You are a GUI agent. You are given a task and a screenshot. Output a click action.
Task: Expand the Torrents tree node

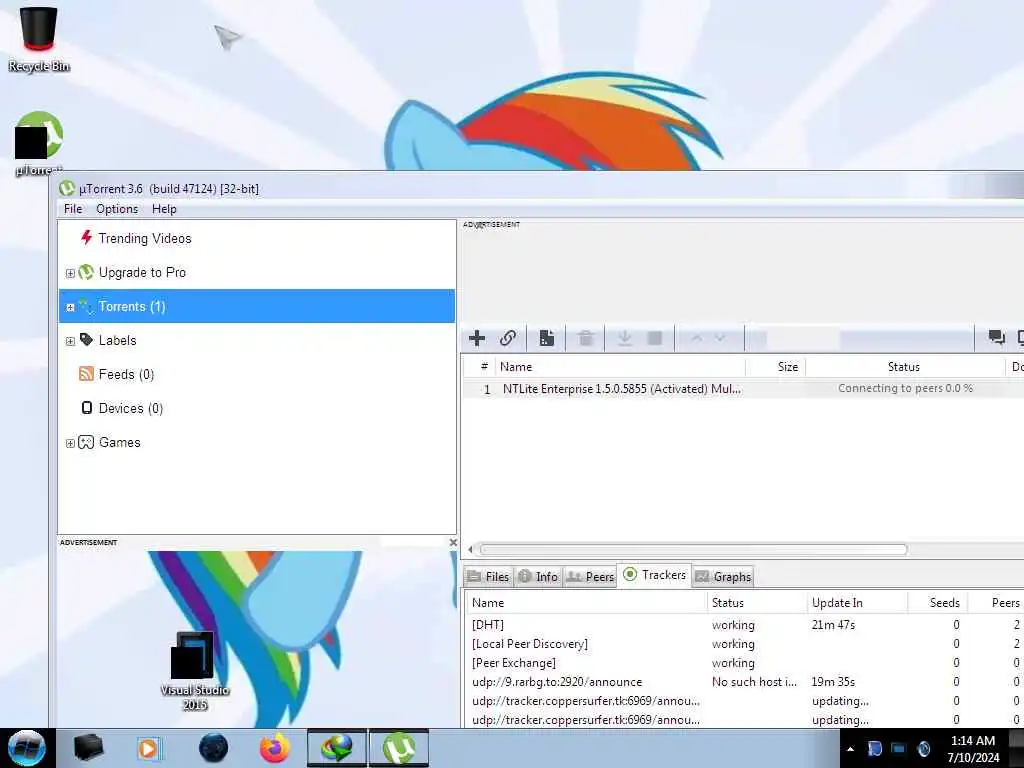[70, 307]
